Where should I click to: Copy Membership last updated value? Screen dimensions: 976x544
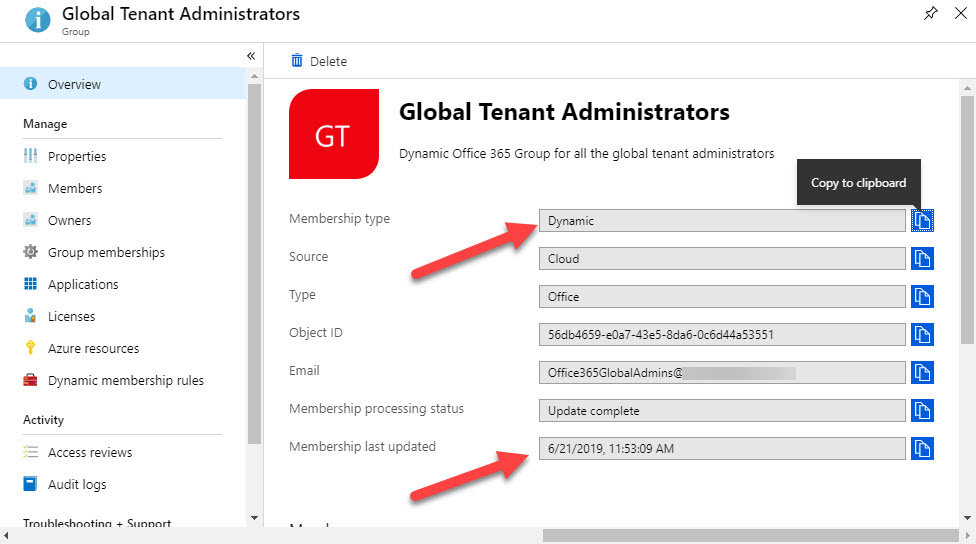pyautogui.click(x=922, y=449)
